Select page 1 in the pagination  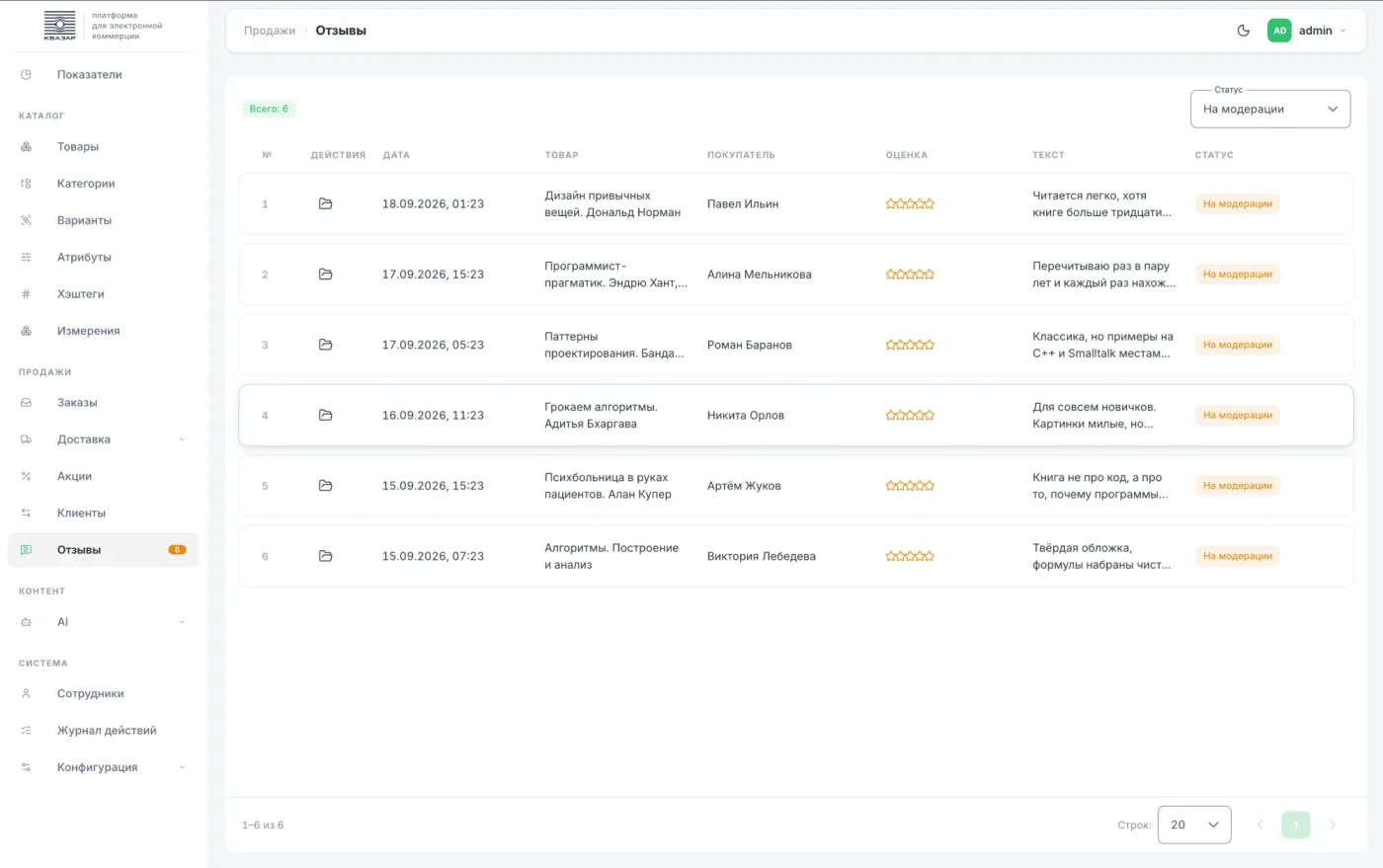(1296, 825)
